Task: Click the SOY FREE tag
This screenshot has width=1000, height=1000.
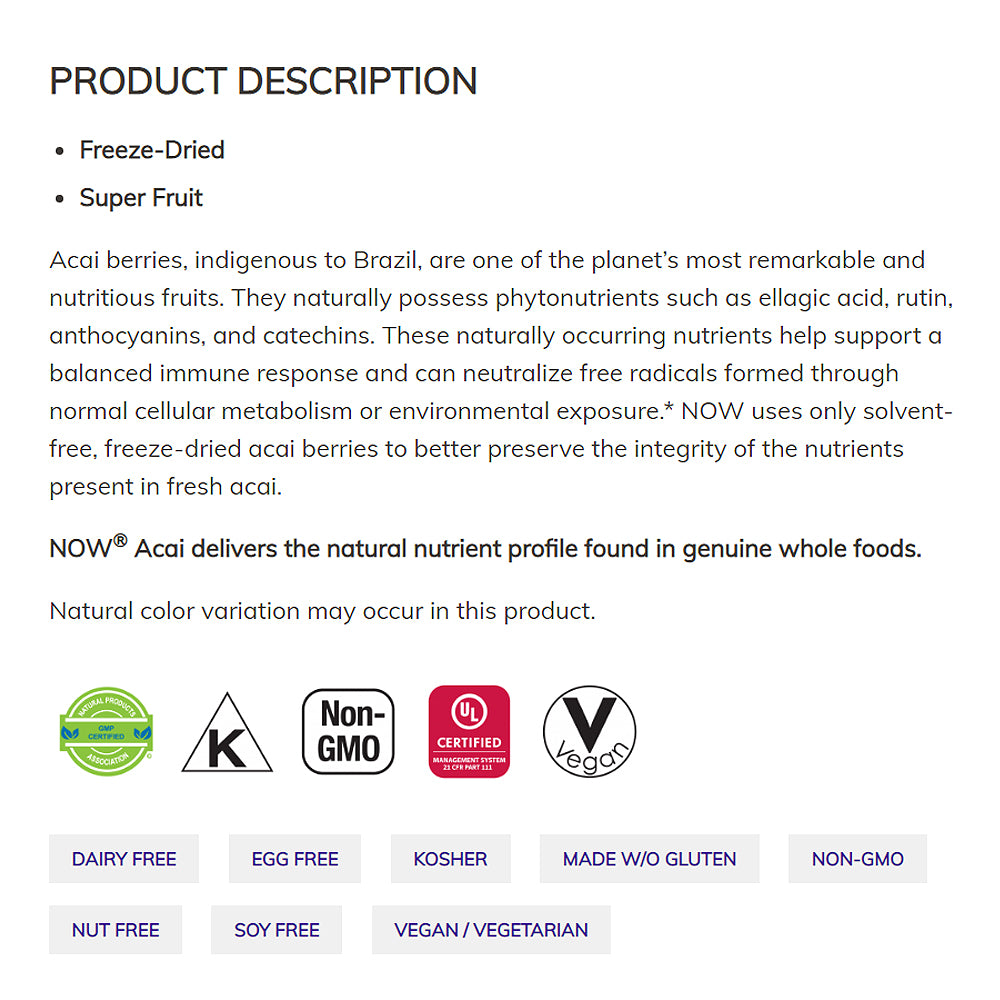Action: (277, 930)
